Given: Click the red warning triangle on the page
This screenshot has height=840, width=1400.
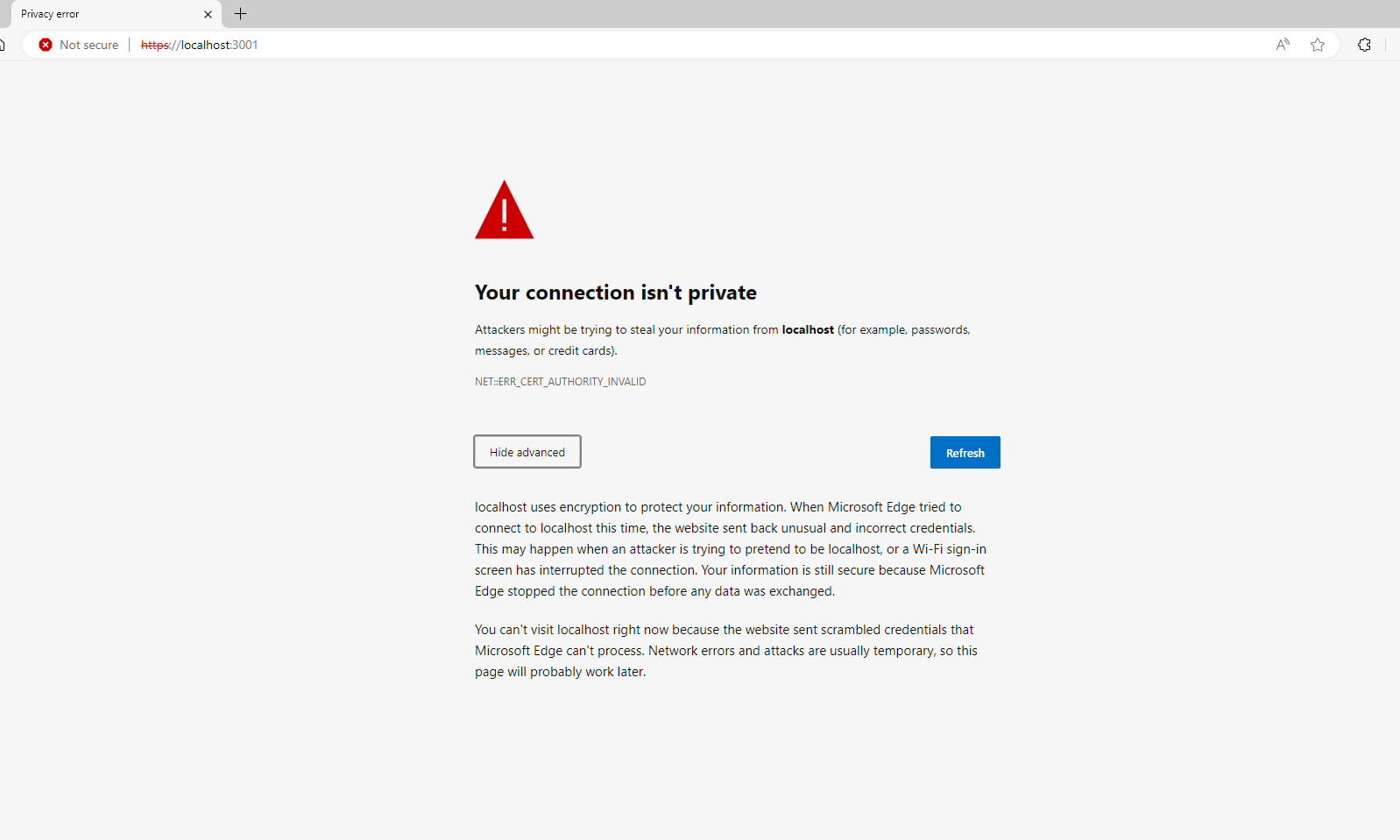Looking at the screenshot, I should pos(504,211).
